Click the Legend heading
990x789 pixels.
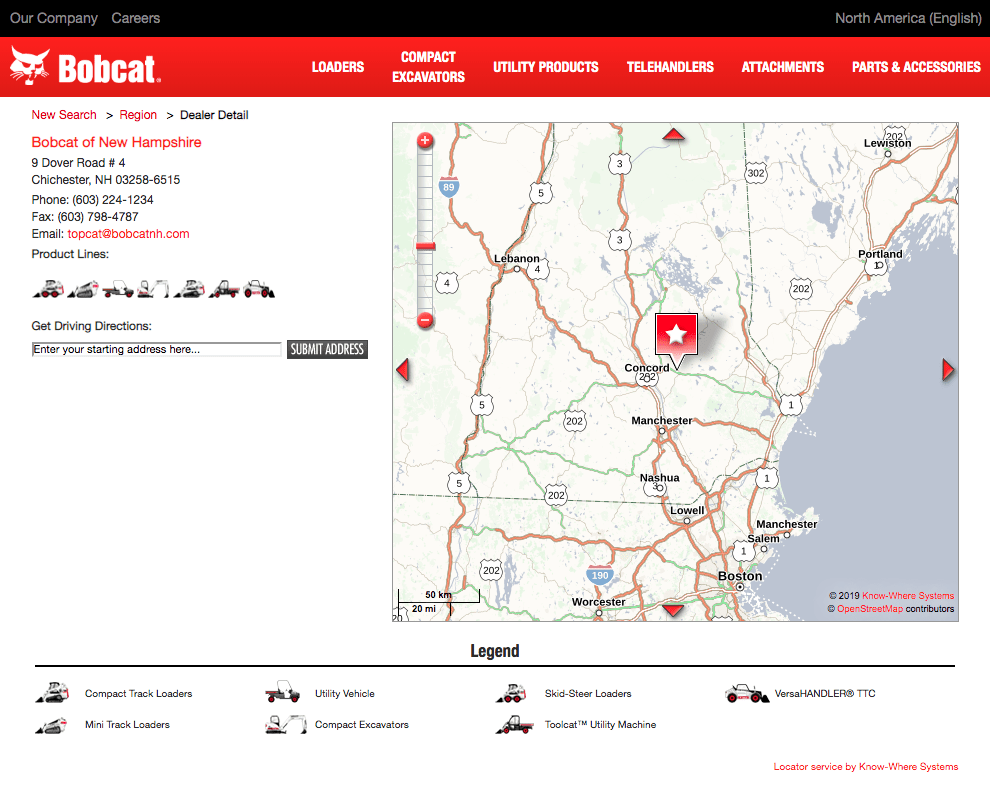[x=495, y=651]
